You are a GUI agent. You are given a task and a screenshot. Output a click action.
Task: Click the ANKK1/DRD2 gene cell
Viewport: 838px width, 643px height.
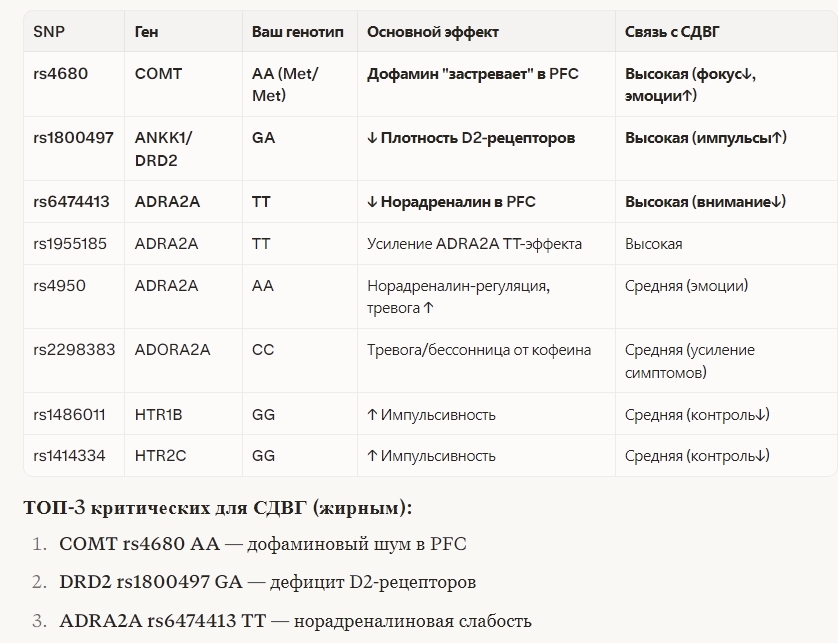point(163,149)
